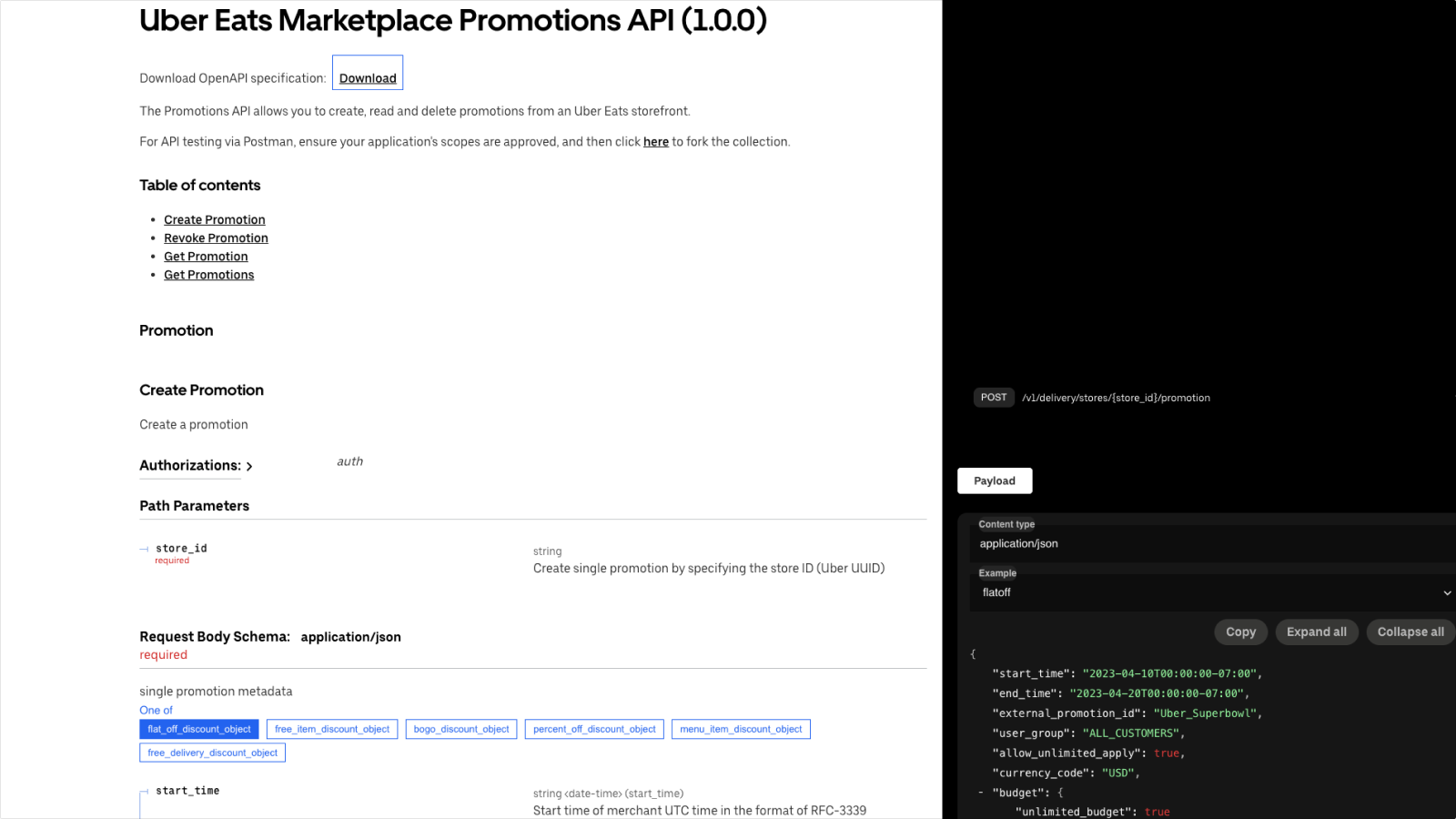Select percent_off_discount_object schema tab
The height and width of the screenshot is (819, 1456).
(594, 729)
